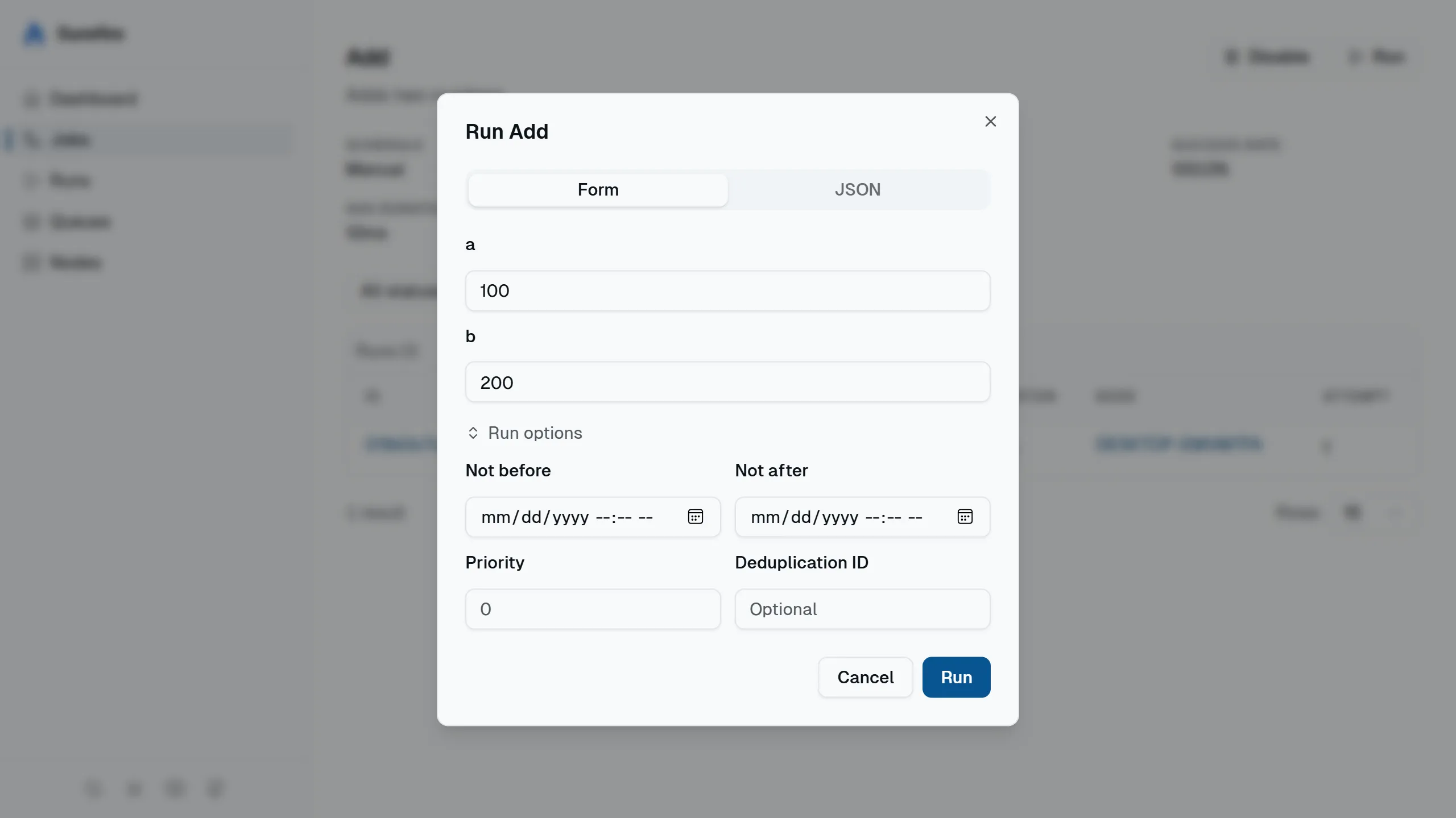Click the app logo in the sidebar
1456x818 pixels.
pyautogui.click(x=35, y=34)
